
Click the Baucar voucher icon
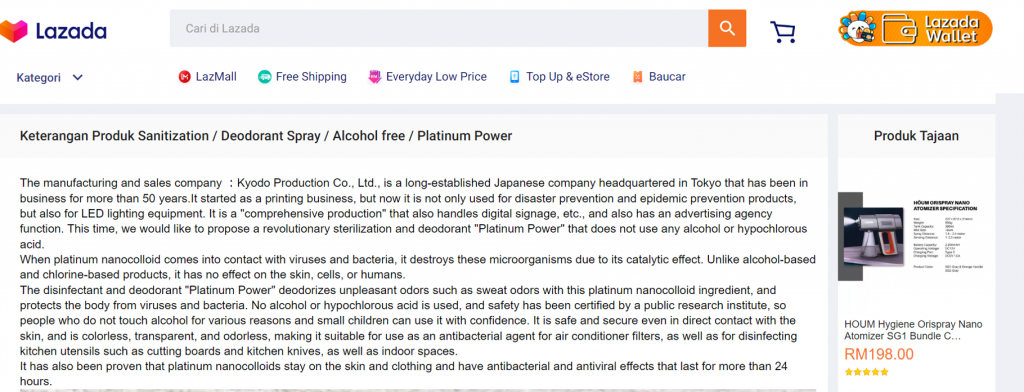tap(638, 77)
